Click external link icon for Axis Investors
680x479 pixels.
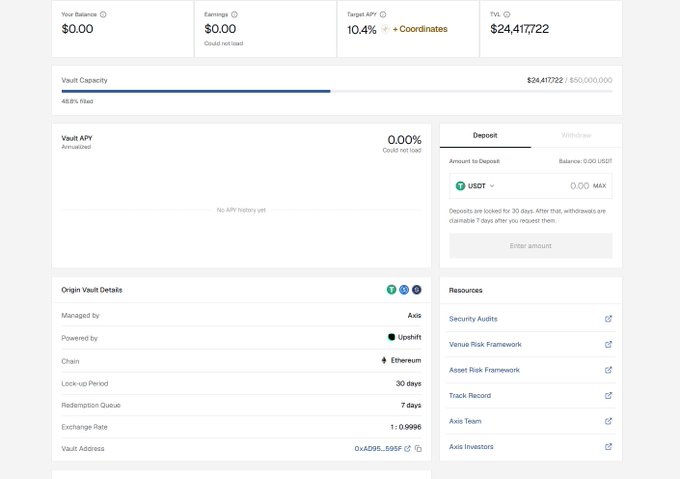click(608, 446)
